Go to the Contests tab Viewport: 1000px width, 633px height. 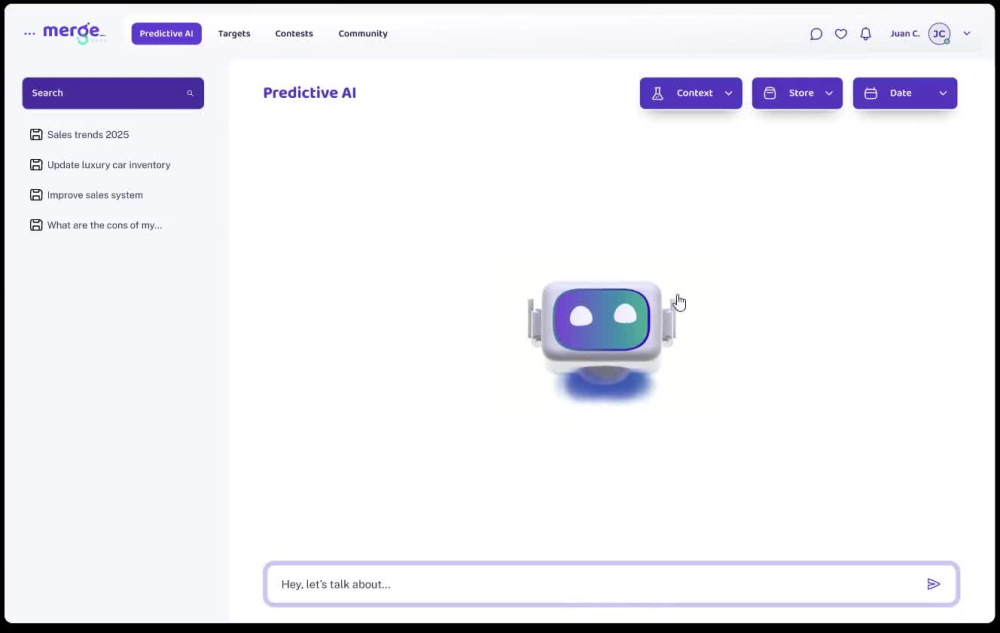[x=294, y=34]
